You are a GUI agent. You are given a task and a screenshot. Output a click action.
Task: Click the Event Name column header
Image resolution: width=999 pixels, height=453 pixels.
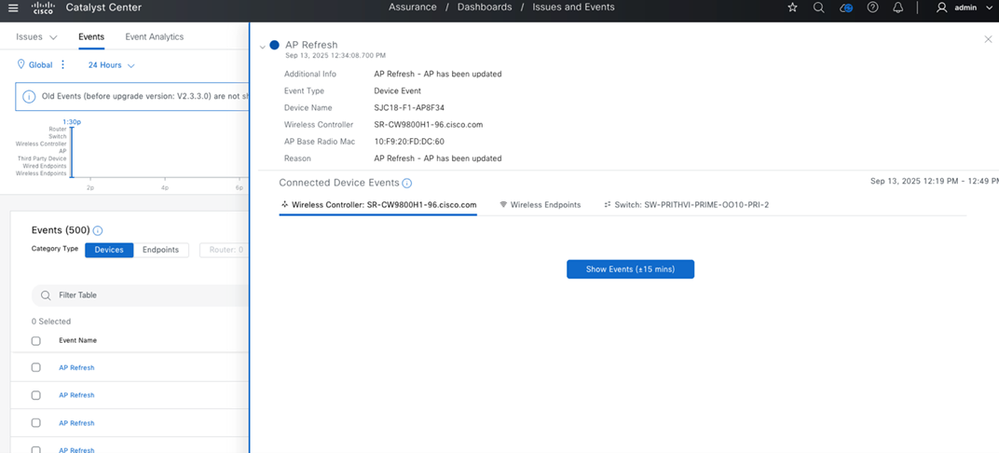[78, 341]
